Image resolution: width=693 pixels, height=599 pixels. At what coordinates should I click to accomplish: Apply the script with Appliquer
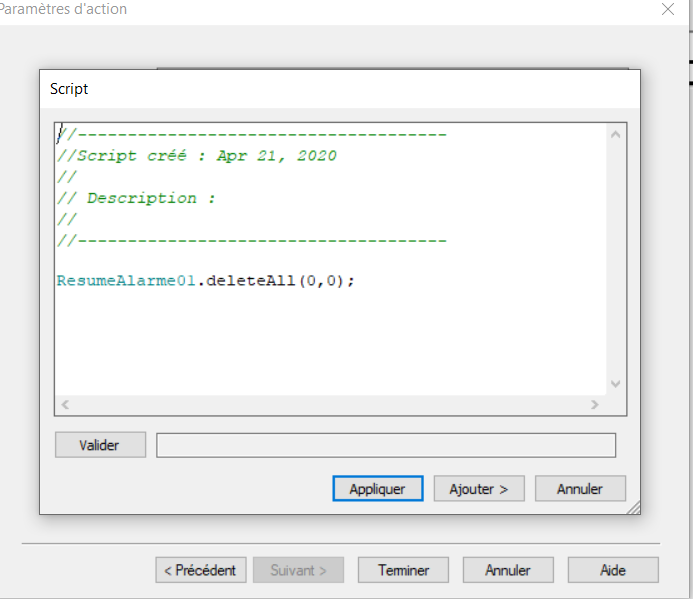[377, 489]
